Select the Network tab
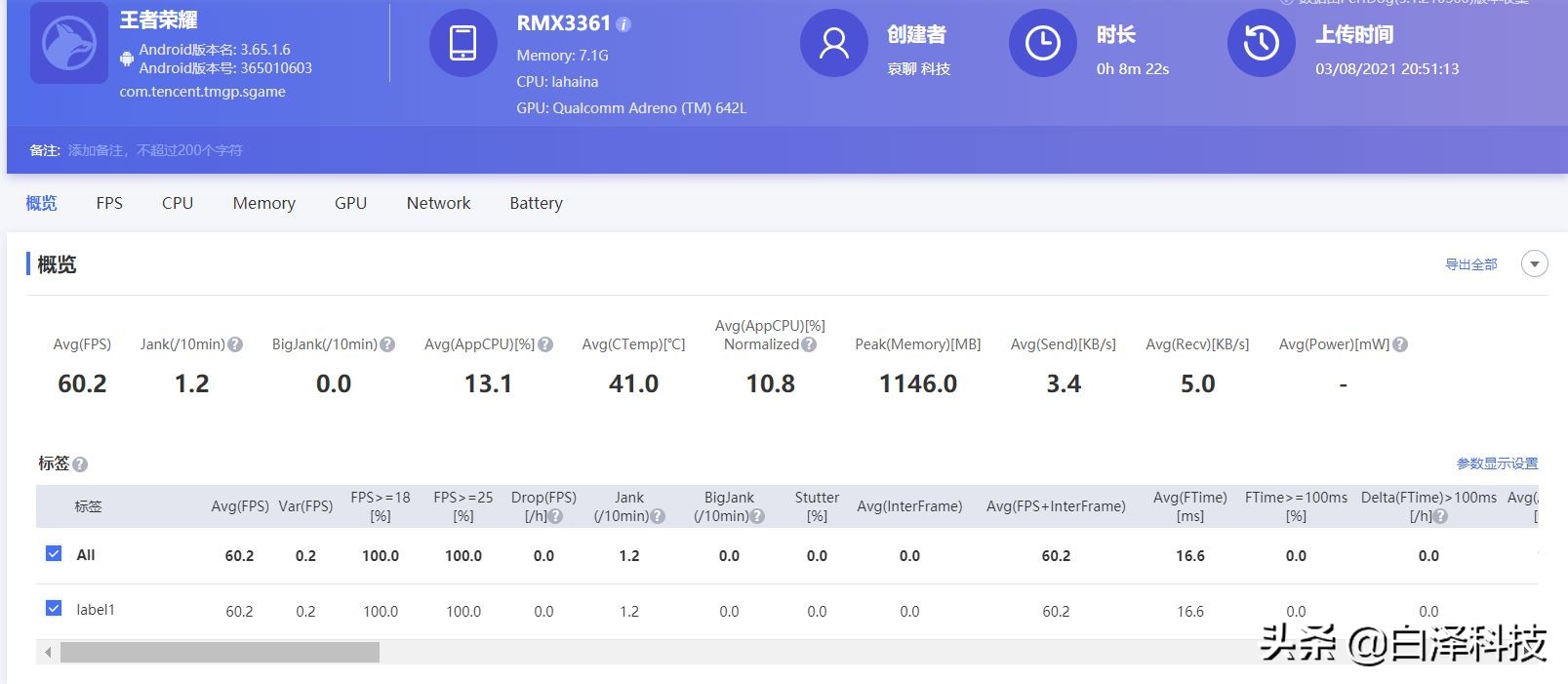Image resolution: width=1568 pixels, height=684 pixels. coord(439,203)
